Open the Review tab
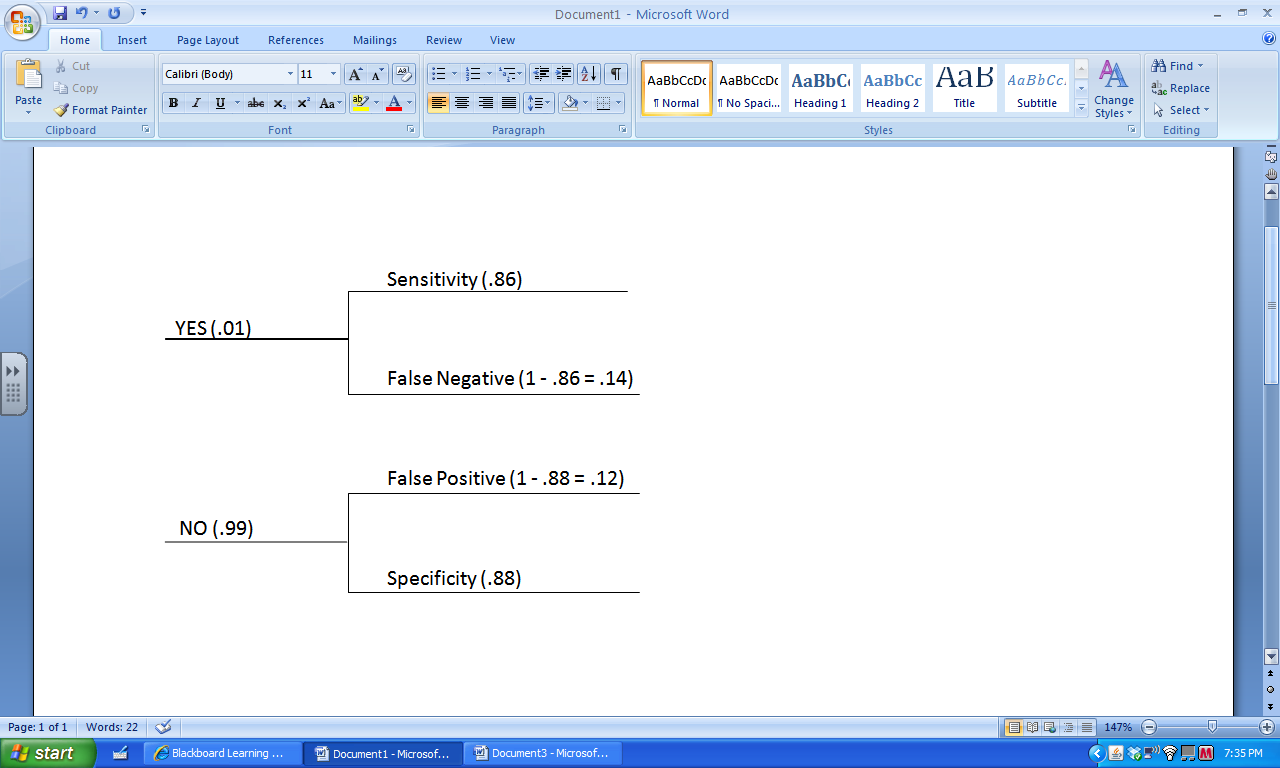Image resolution: width=1280 pixels, height=768 pixels. (444, 40)
